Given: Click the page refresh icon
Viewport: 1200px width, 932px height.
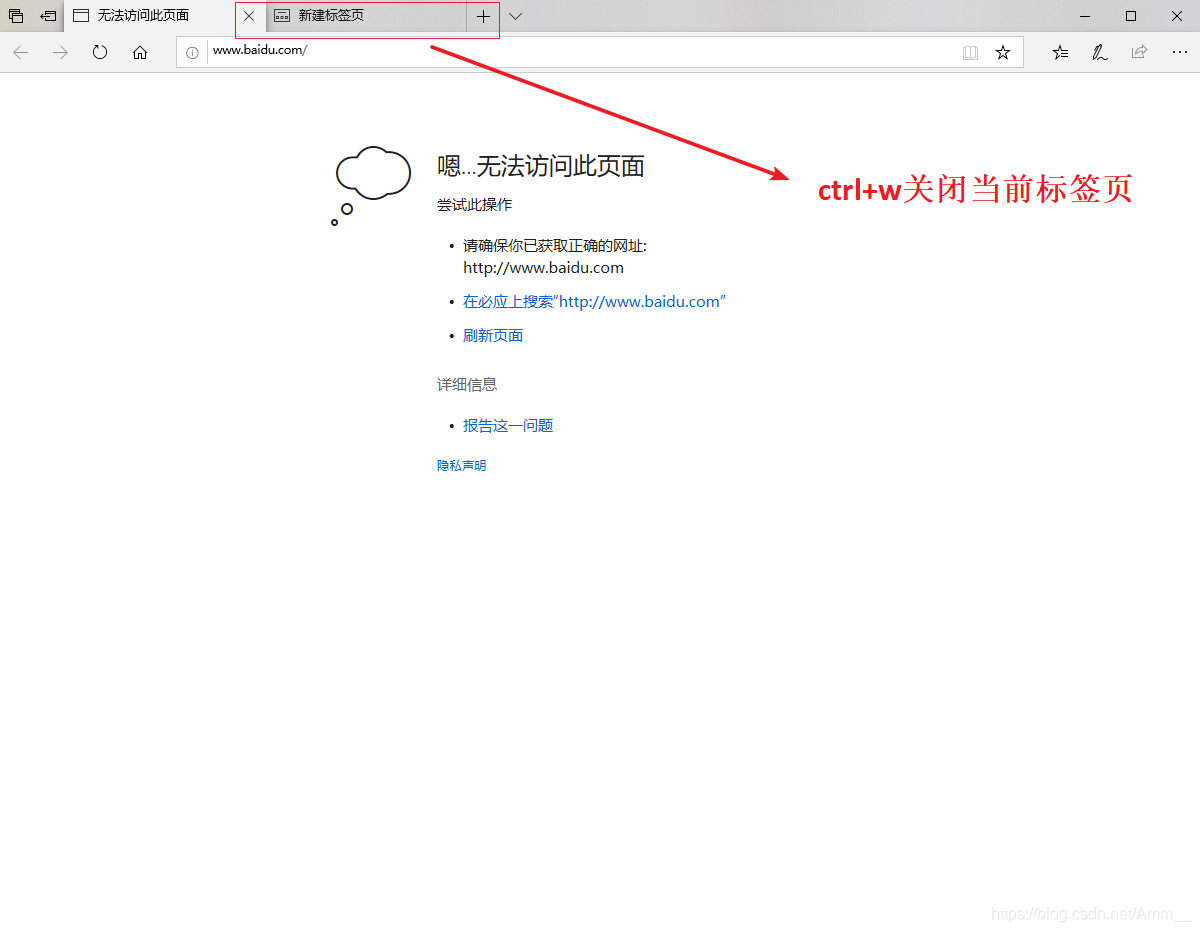Looking at the screenshot, I should click(100, 52).
